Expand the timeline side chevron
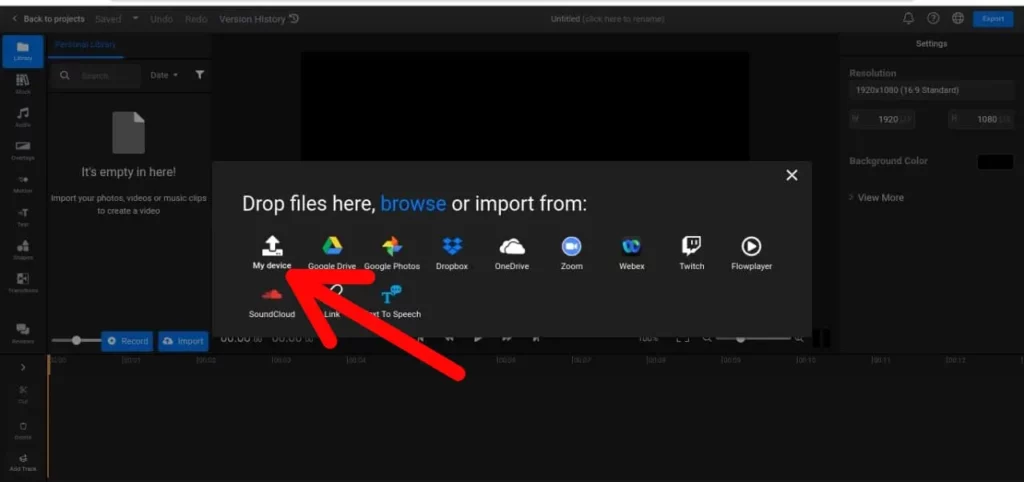1024x482 pixels. click(23, 368)
